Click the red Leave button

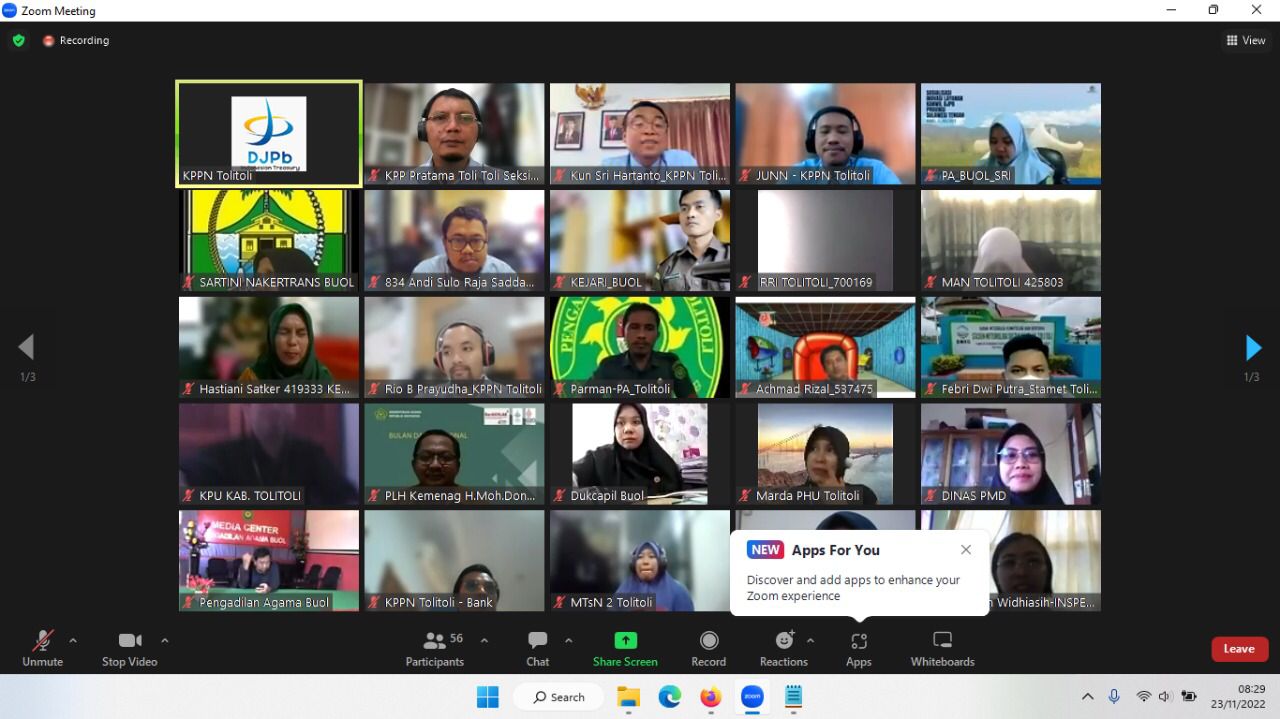coord(1239,649)
